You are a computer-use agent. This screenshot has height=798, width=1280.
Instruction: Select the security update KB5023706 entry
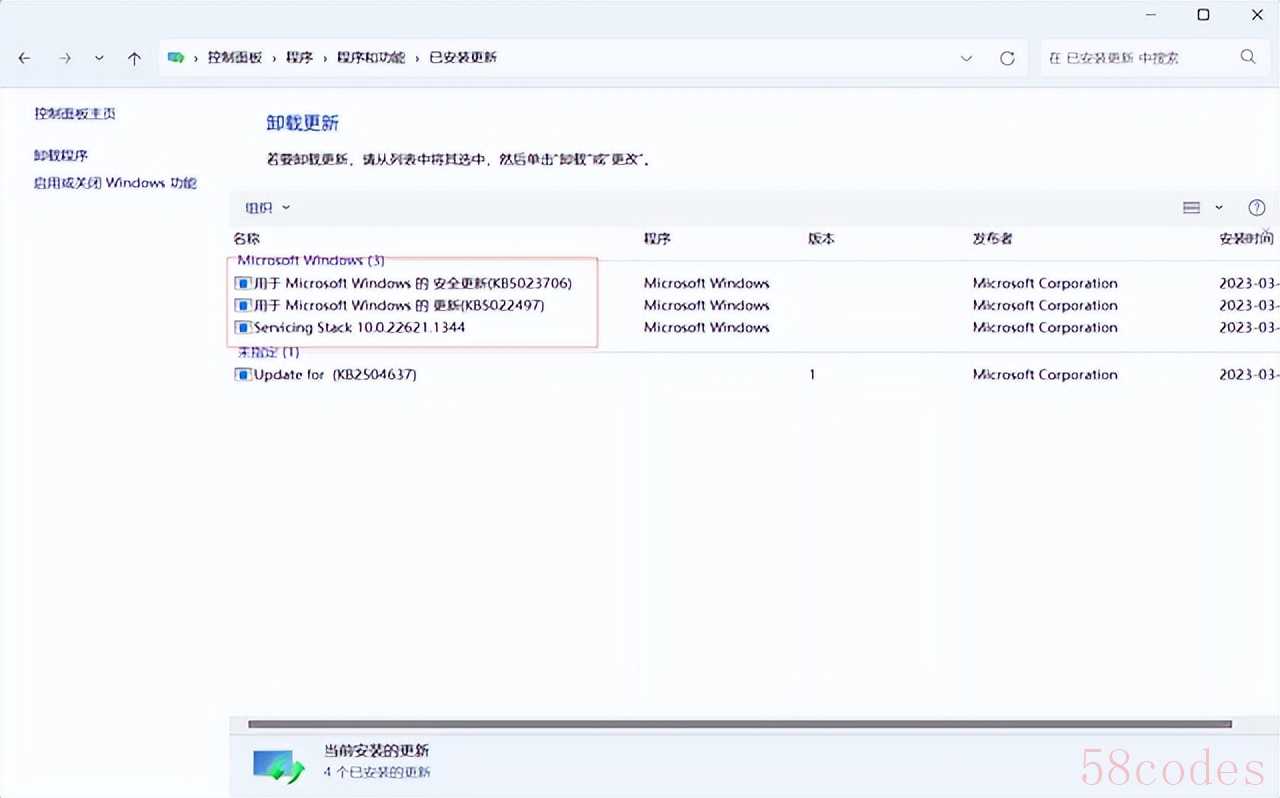412,283
